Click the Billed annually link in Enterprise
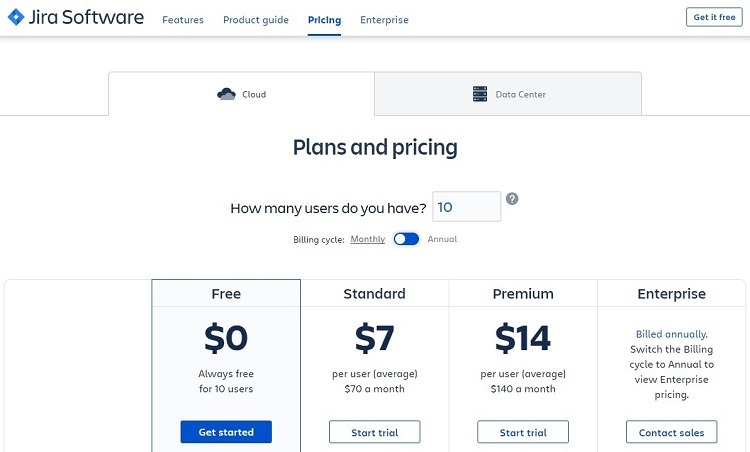This screenshot has height=452, width=750. click(672, 334)
